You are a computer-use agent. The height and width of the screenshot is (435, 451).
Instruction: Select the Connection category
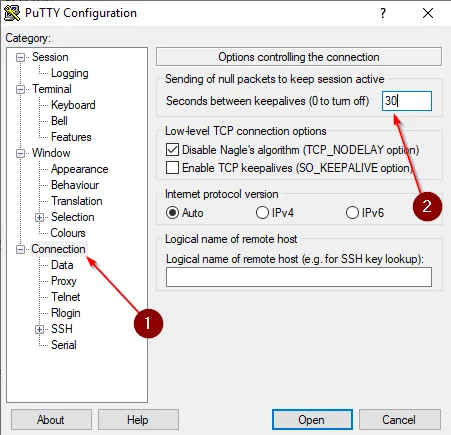coord(58,249)
